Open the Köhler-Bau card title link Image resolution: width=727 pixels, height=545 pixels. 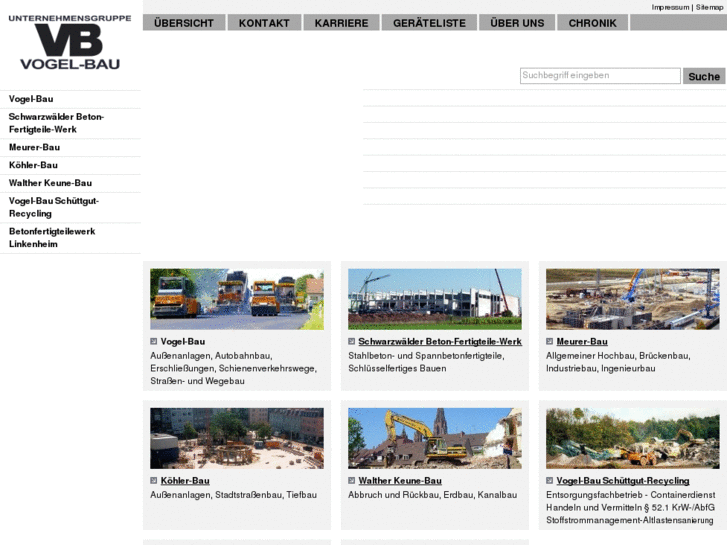(185, 481)
